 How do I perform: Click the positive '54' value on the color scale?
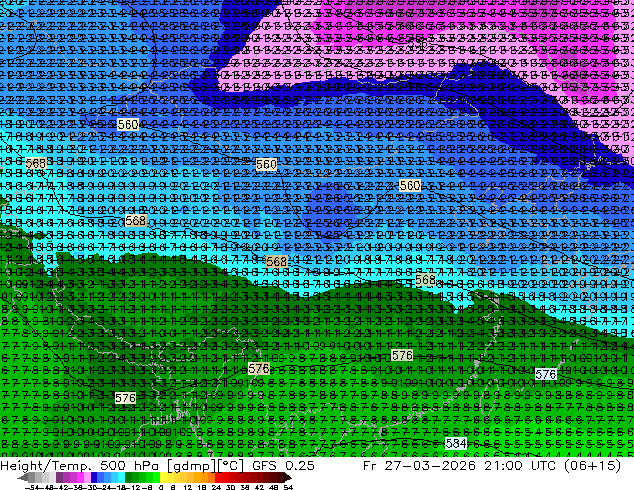click(x=288, y=487)
